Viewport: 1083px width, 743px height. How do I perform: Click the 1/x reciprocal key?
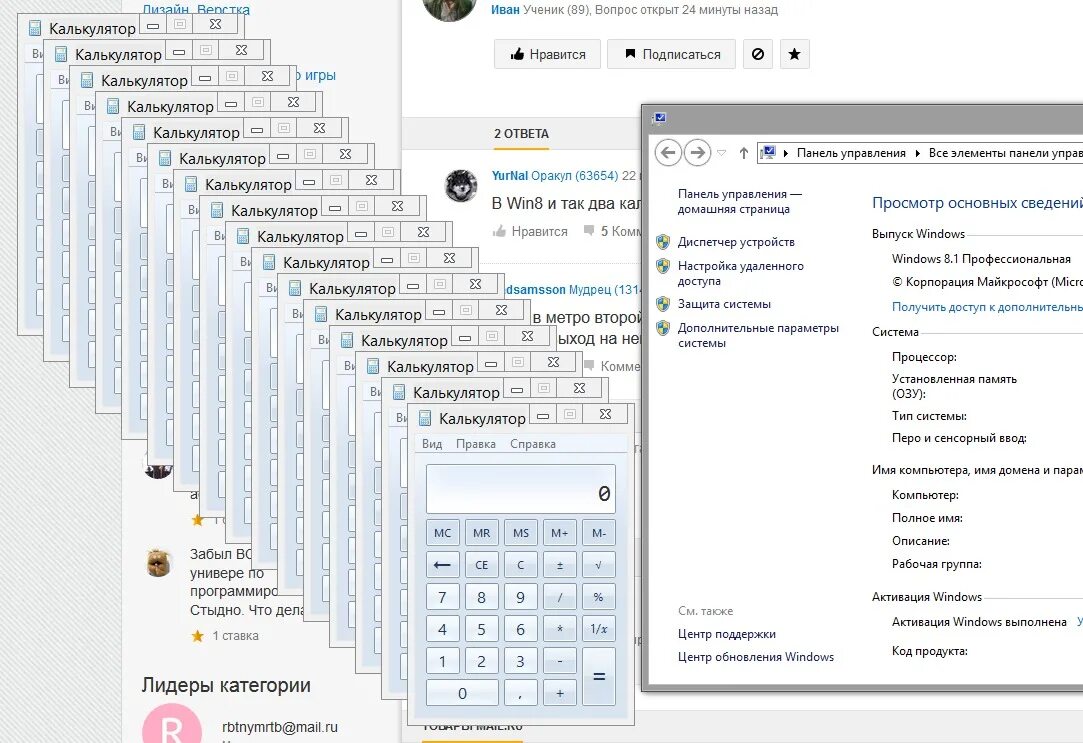(599, 629)
